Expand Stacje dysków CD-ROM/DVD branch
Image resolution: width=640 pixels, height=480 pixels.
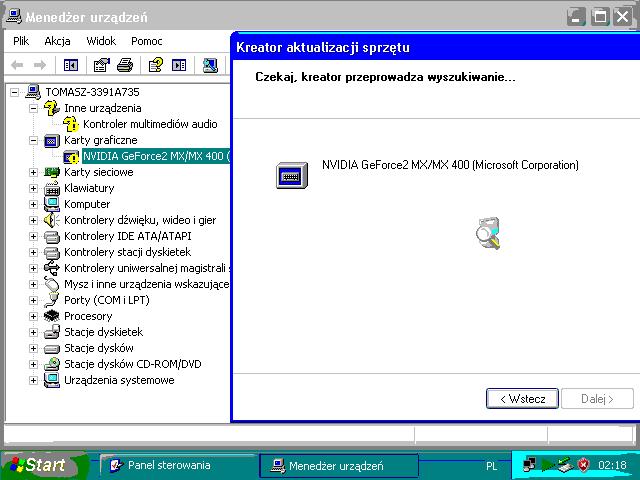pyautogui.click(x=33, y=364)
